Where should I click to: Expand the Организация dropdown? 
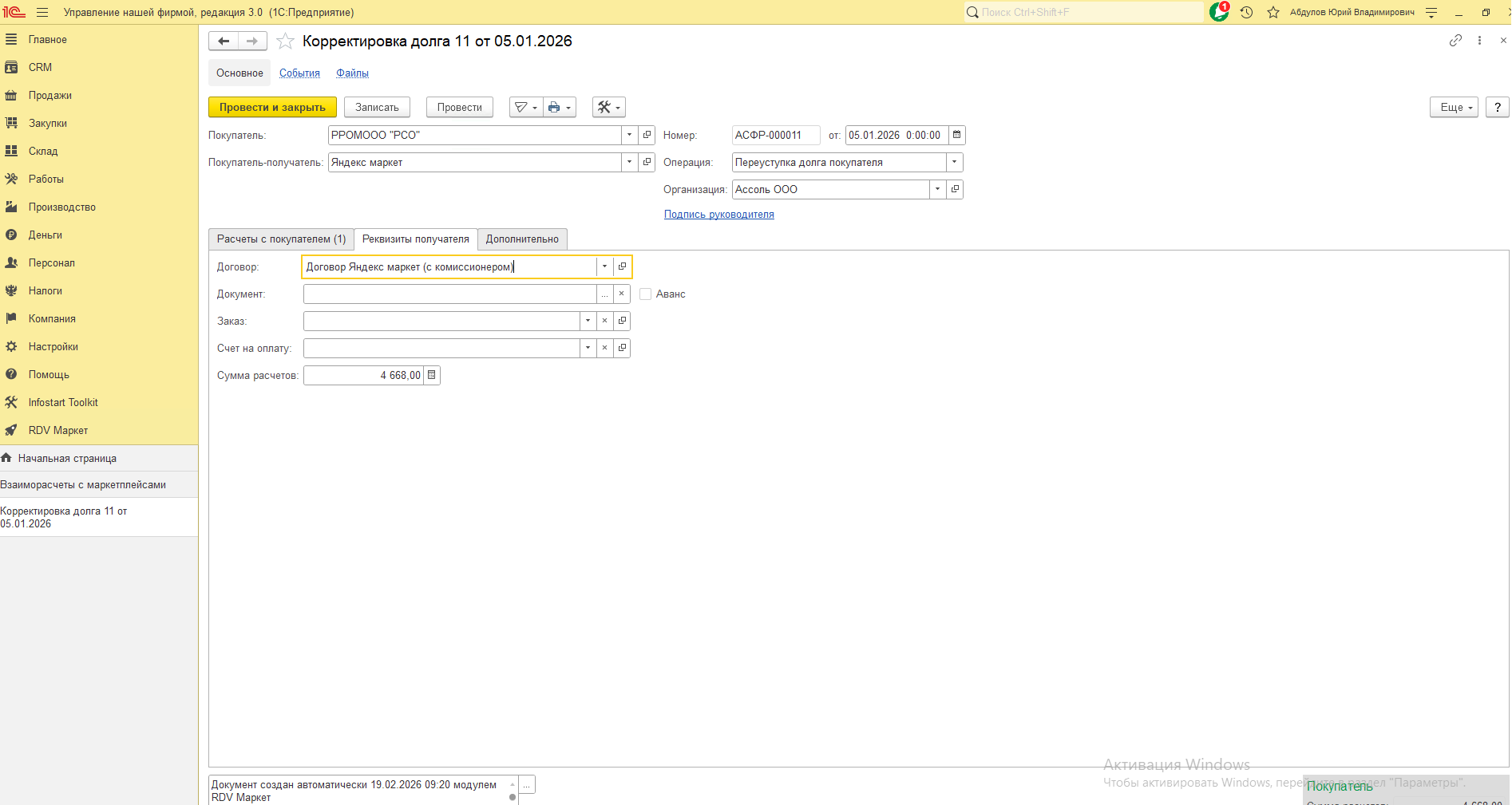(937, 189)
